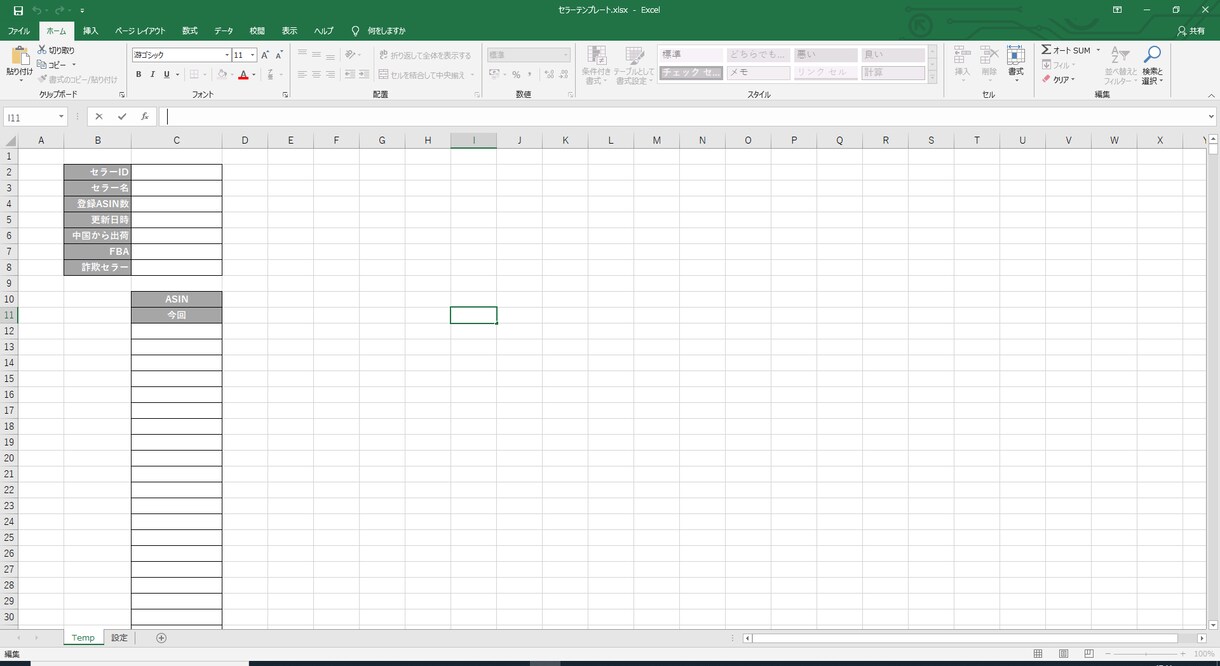Open the 挿入 ribbon tab

click(90, 31)
